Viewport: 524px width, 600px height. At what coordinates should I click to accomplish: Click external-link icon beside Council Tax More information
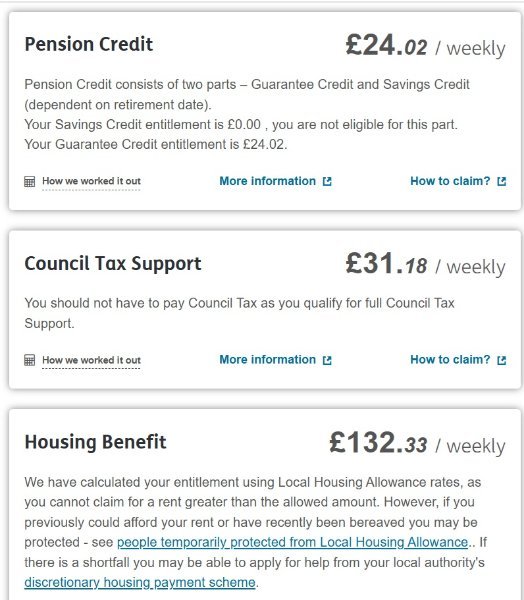coord(327,360)
